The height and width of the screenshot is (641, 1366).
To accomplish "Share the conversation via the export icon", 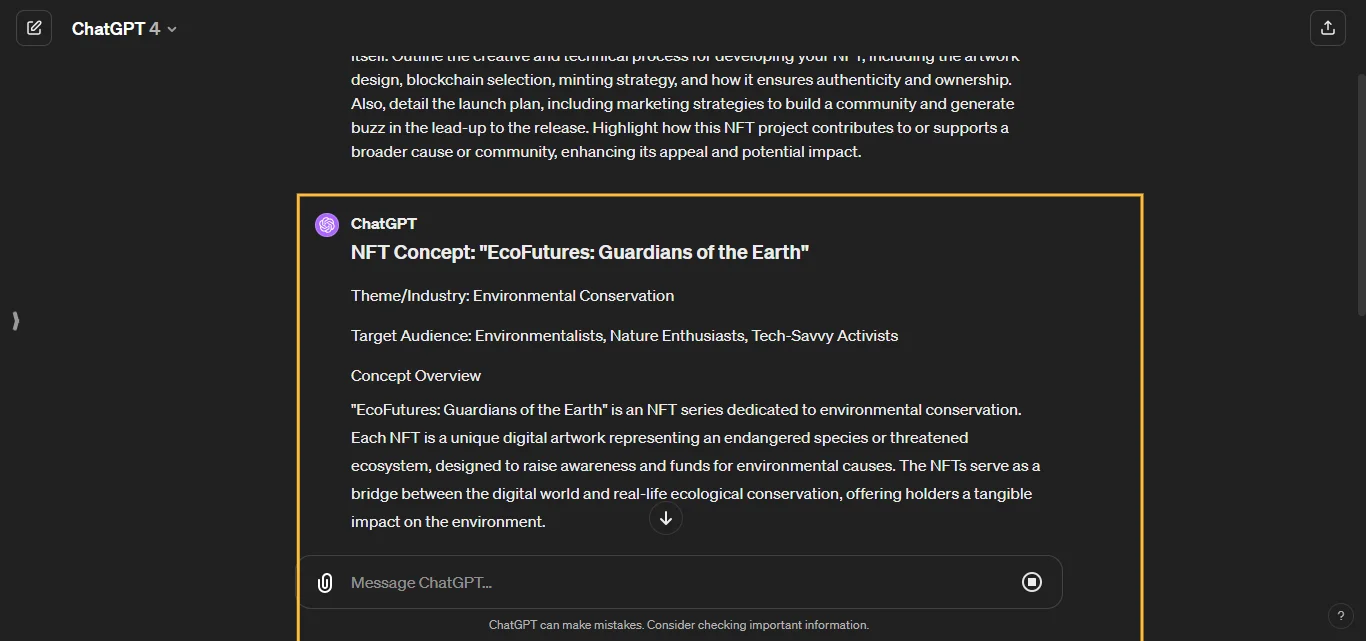I will coord(1328,27).
